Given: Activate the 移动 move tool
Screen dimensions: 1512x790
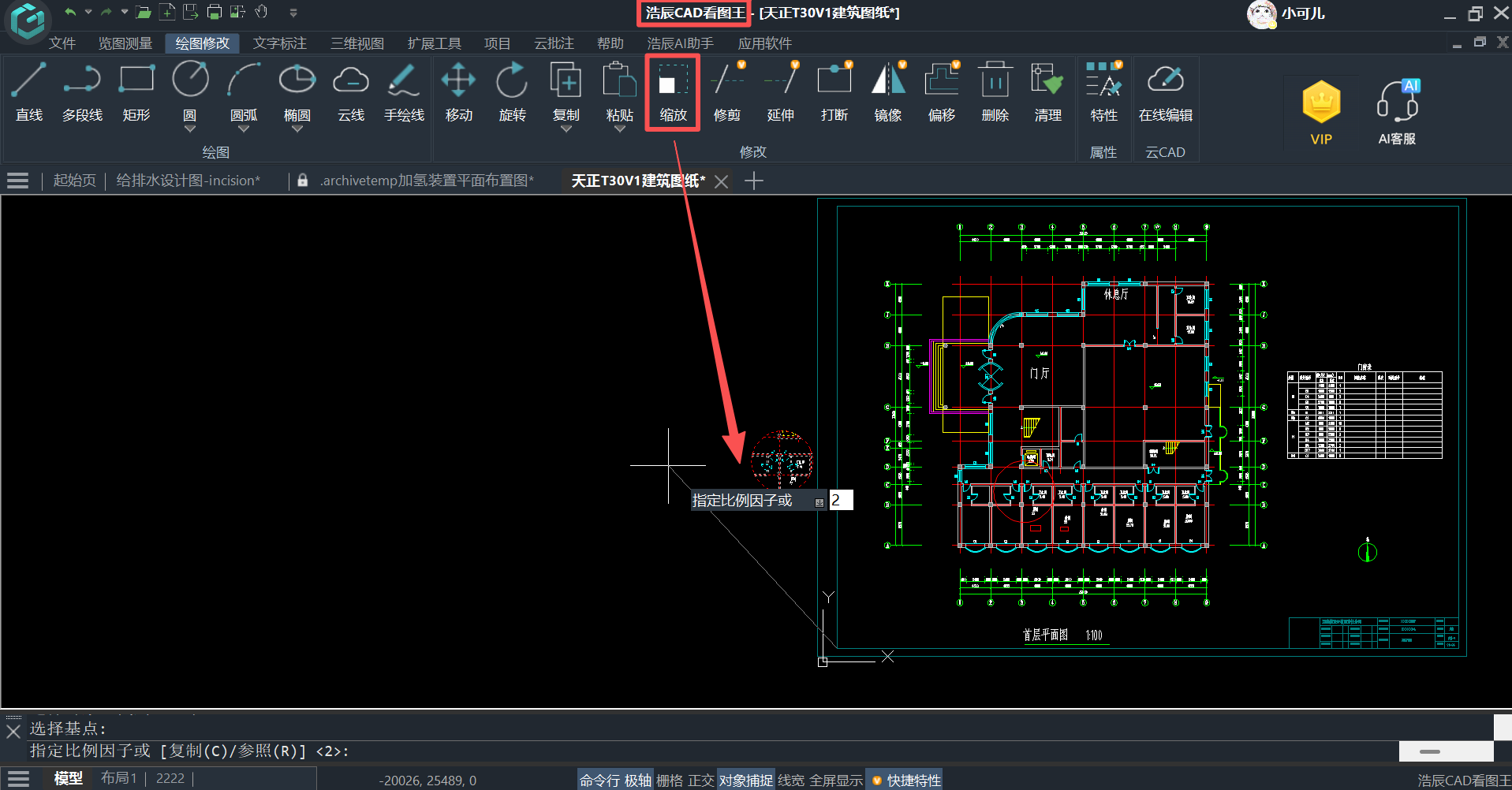Looking at the screenshot, I should [x=458, y=93].
